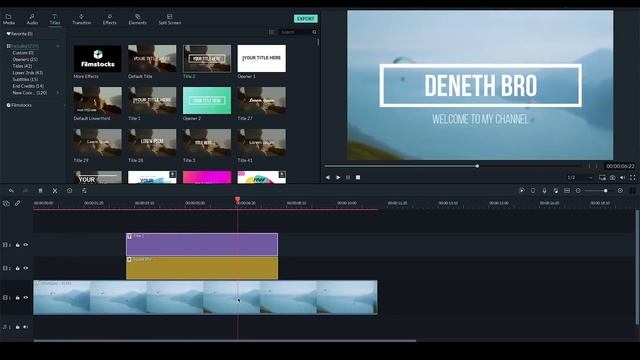Viewport: 640px width, 360px height.
Task: Expand the New Conc... category arrow
Action: click(58, 93)
